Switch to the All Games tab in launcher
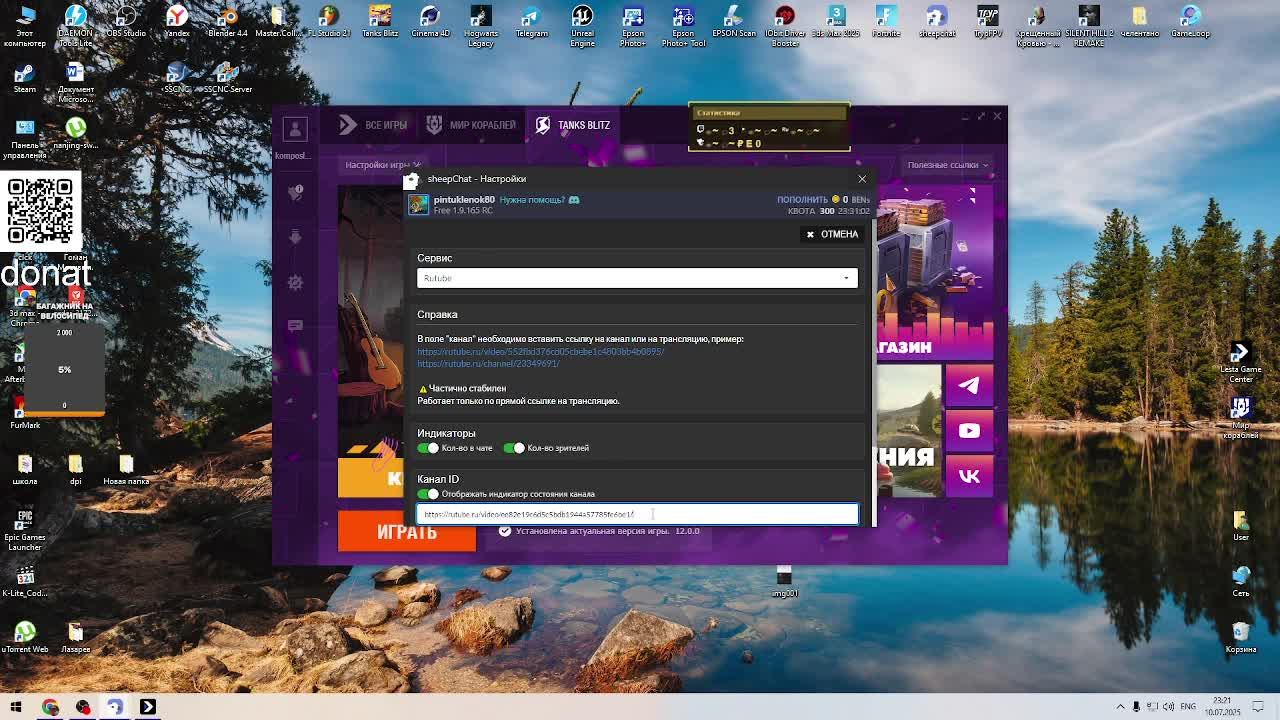 pyautogui.click(x=373, y=125)
